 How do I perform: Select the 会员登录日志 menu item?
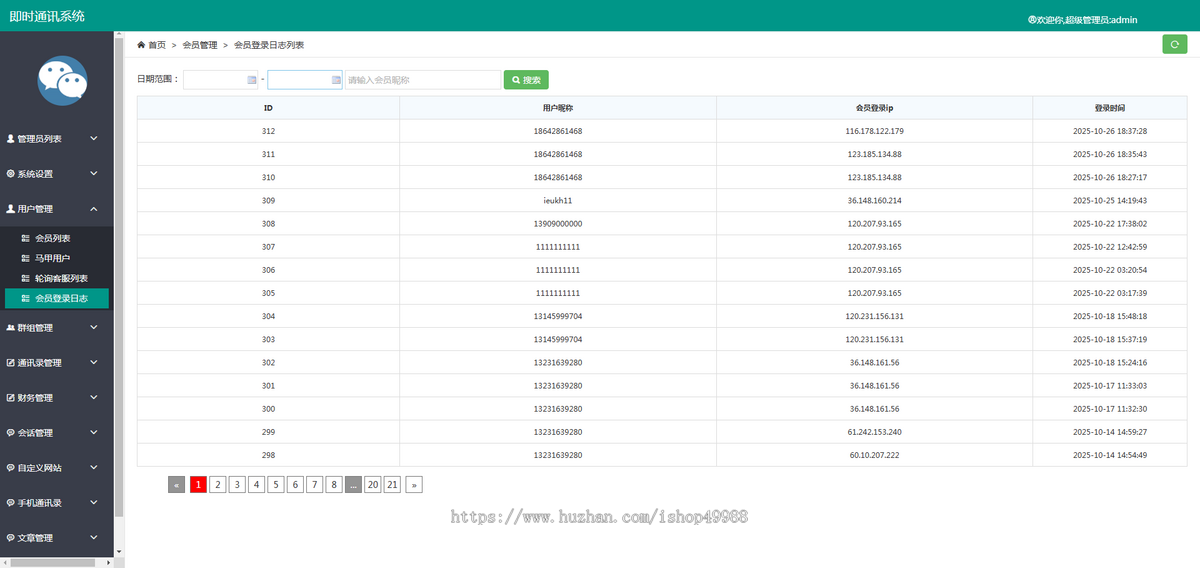click(60, 298)
